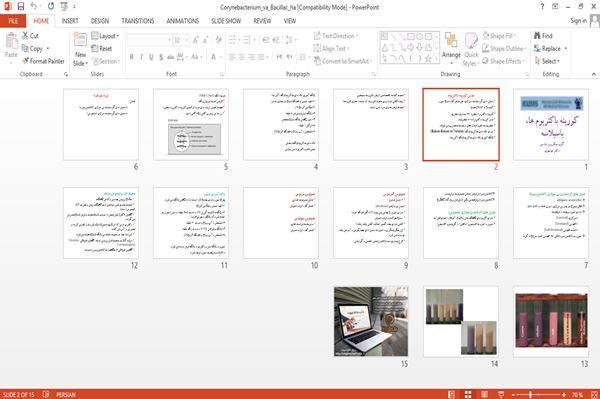This screenshot has height=399, width=600.
Task: Open the FILE tab
Action: pos(13,21)
